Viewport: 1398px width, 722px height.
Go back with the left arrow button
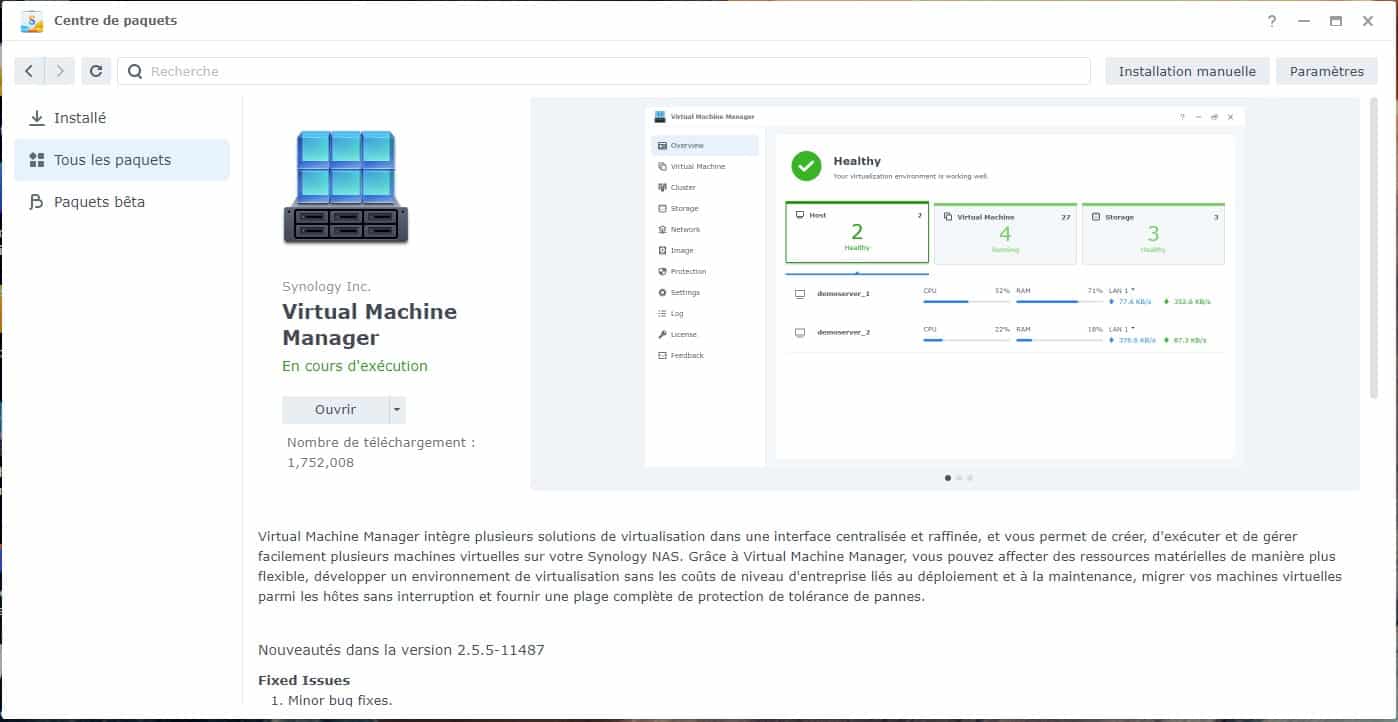point(29,71)
